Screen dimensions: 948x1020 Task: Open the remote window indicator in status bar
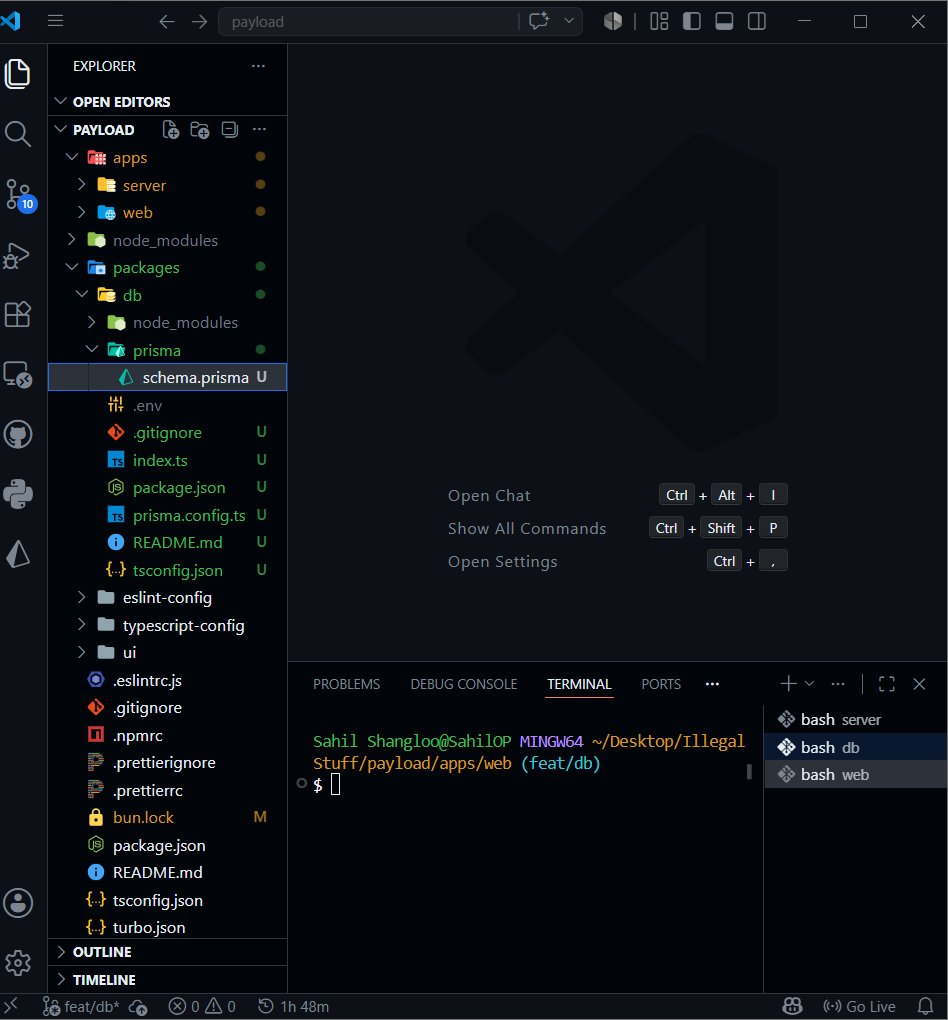(x=11, y=1006)
